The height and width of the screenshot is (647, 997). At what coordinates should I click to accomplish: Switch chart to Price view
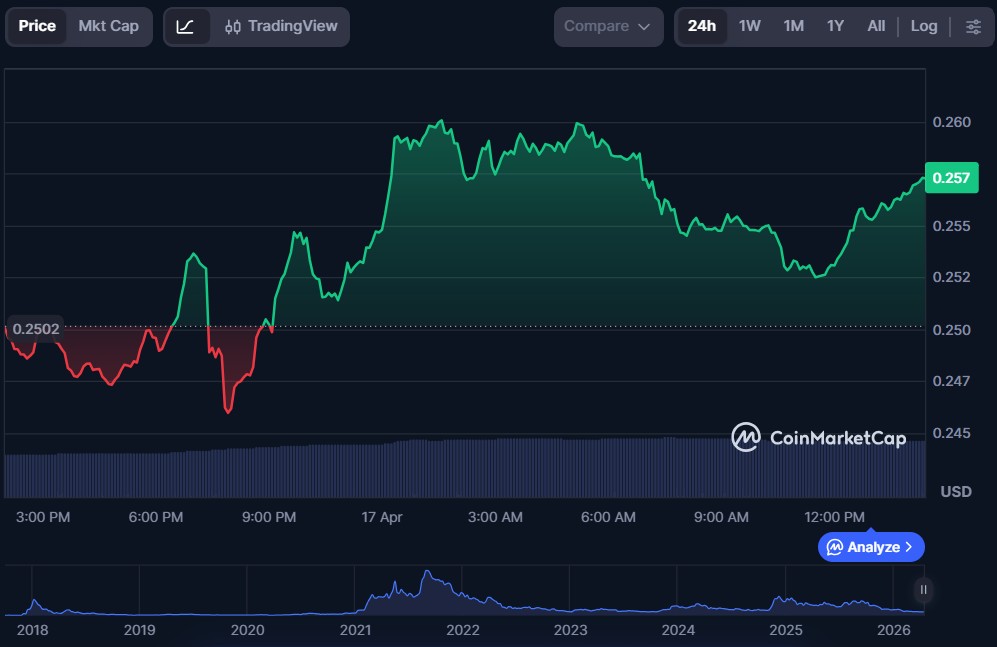tap(37, 26)
